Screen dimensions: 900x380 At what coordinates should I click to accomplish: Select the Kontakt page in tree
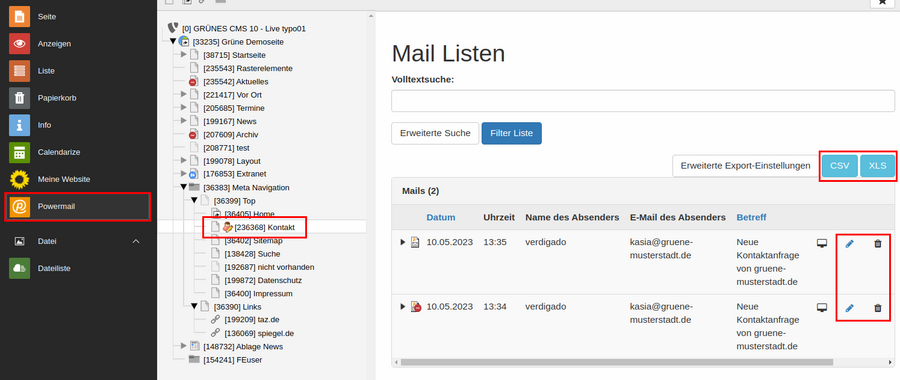(264, 227)
